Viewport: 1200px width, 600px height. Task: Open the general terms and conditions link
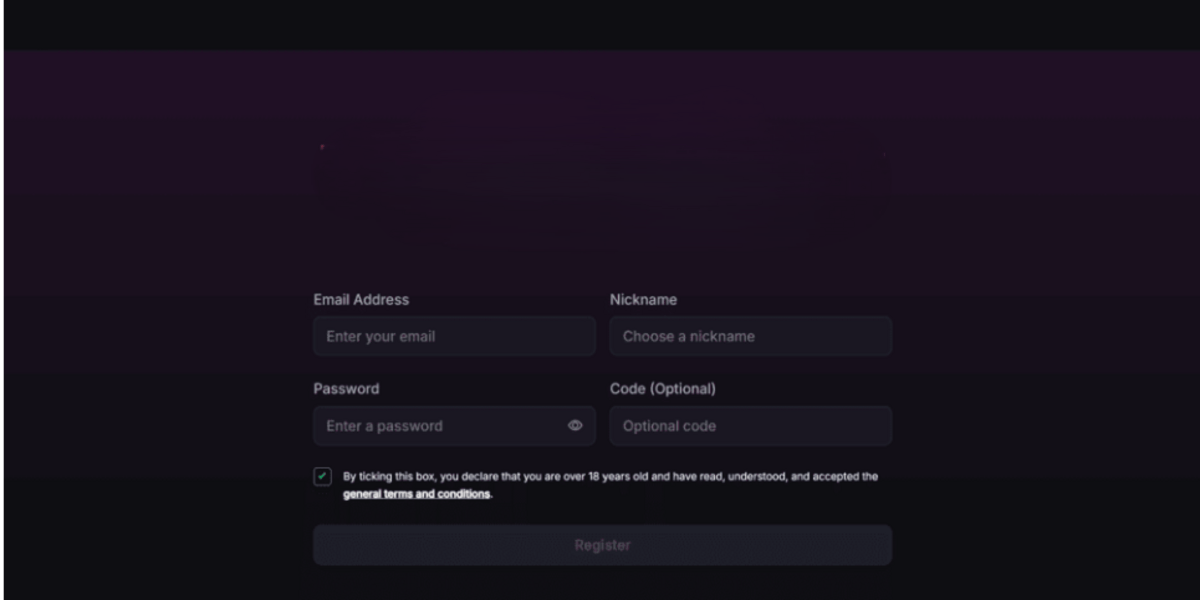pyautogui.click(x=416, y=494)
